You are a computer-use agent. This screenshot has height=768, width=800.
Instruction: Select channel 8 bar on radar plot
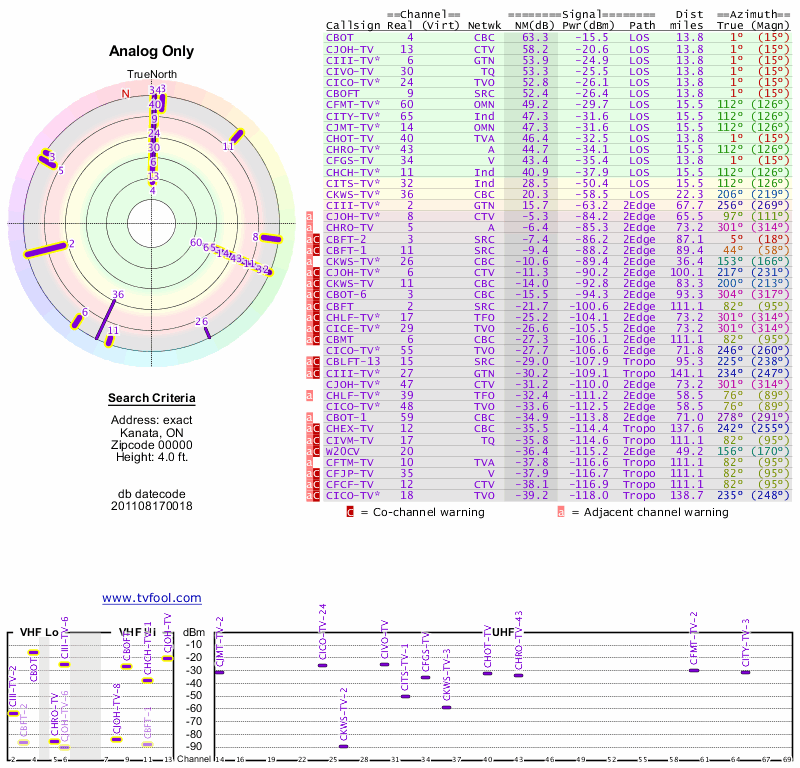click(x=269, y=238)
